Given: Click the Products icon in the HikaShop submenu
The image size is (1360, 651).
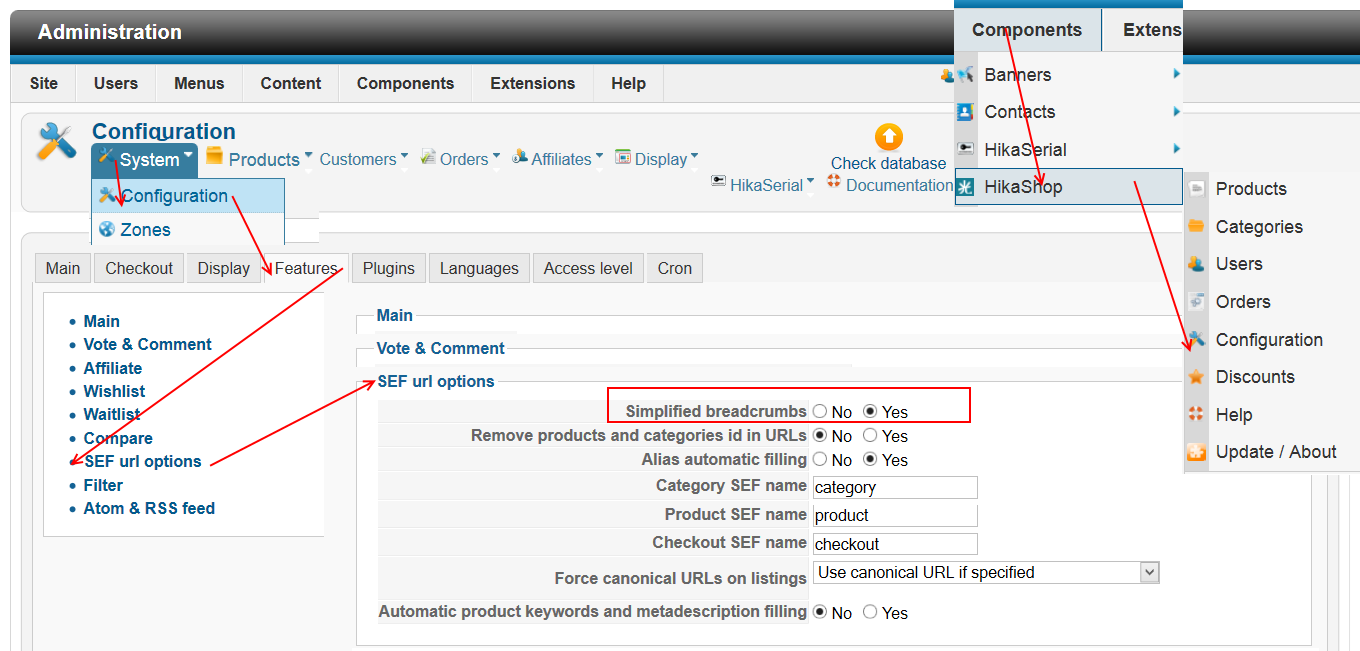Looking at the screenshot, I should [x=1196, y=189].
